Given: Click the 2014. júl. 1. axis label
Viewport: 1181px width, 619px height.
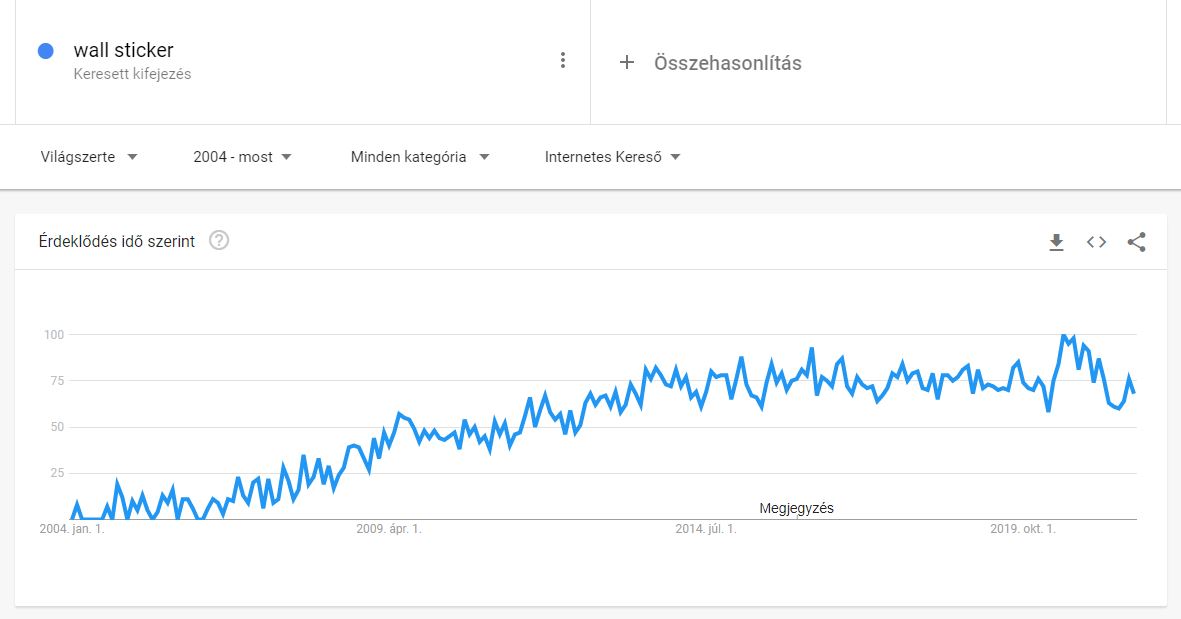Looking at the screenshot, I should [x=706, y=529].
